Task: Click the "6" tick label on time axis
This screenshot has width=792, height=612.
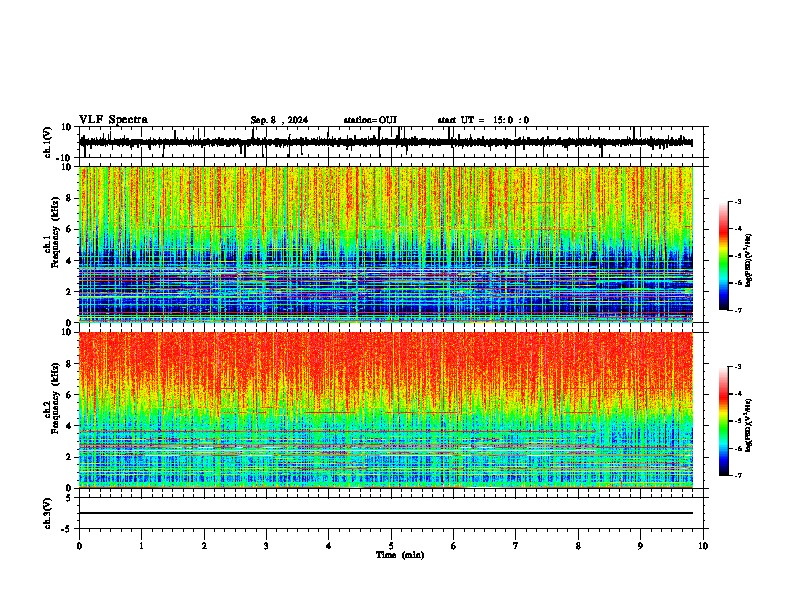Action: (454, 546)
